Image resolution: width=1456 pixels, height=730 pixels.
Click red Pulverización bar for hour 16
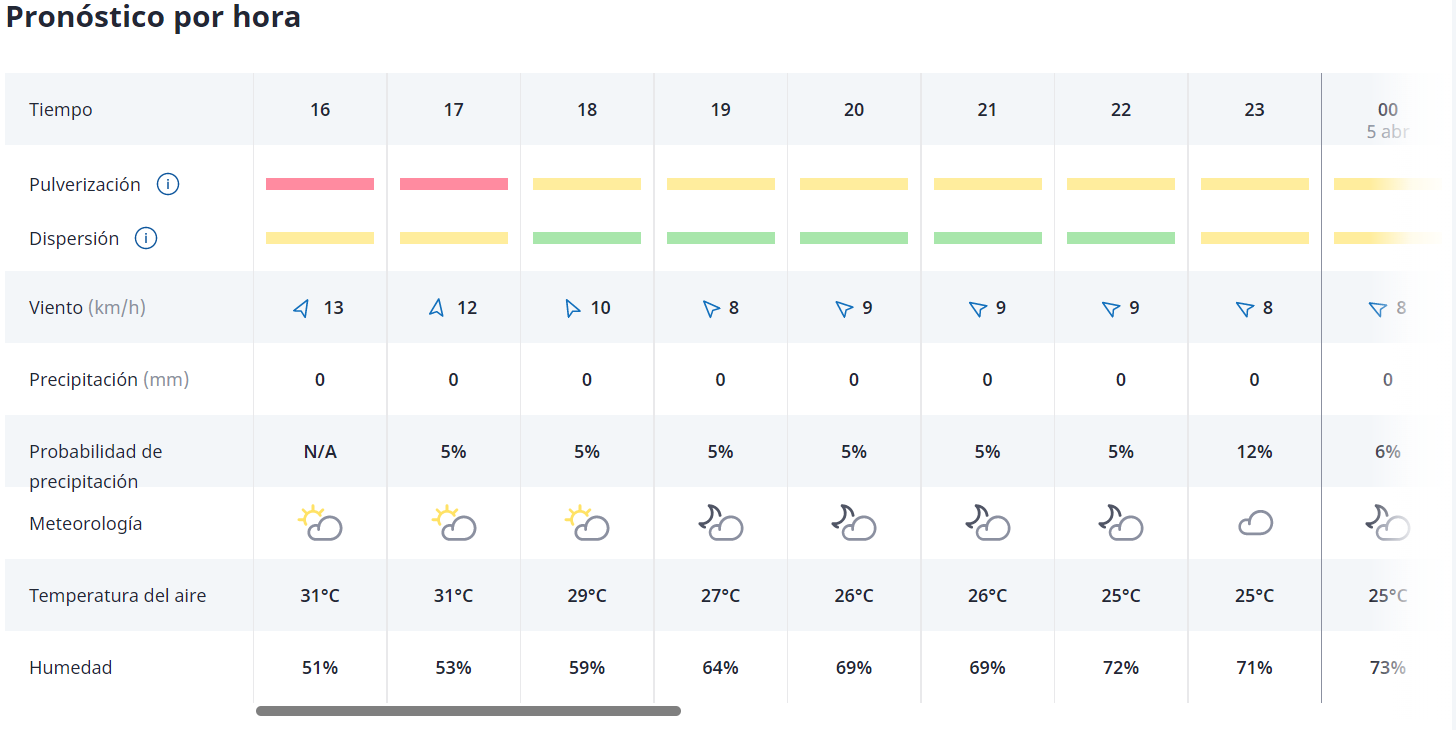tap(320, 184)
